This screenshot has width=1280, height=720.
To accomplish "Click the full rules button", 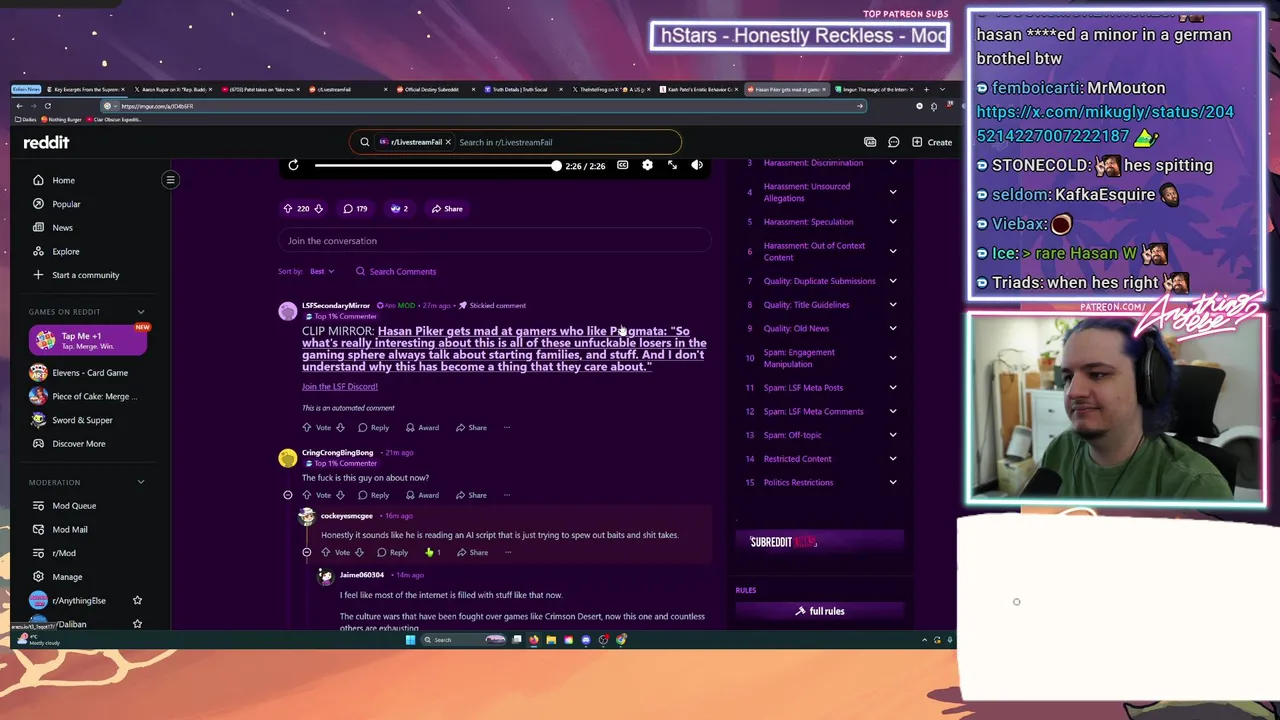I will tap(820, 611).
